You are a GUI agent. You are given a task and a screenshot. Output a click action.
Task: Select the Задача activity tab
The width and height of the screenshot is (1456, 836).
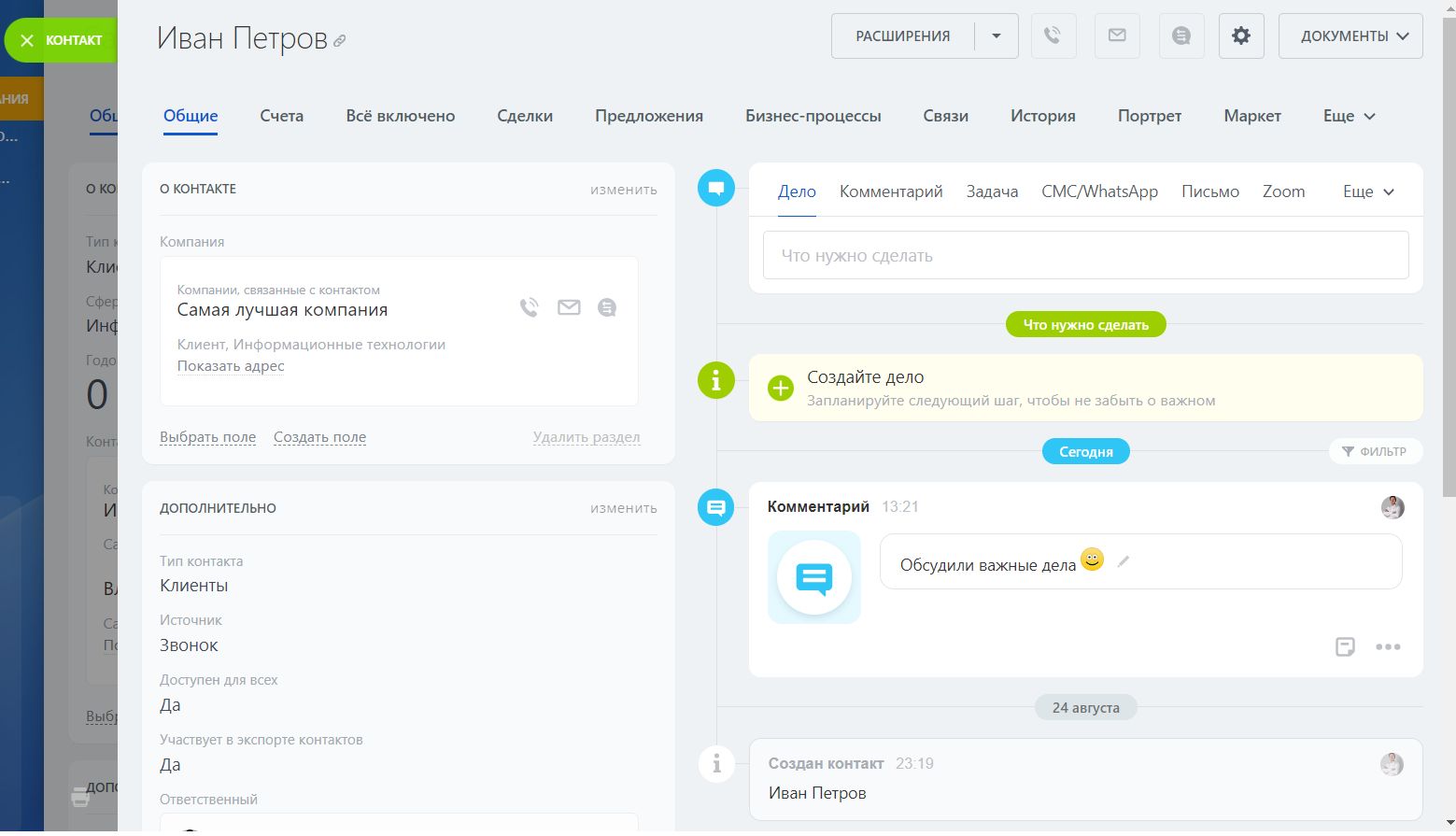[x=993, y=191]
